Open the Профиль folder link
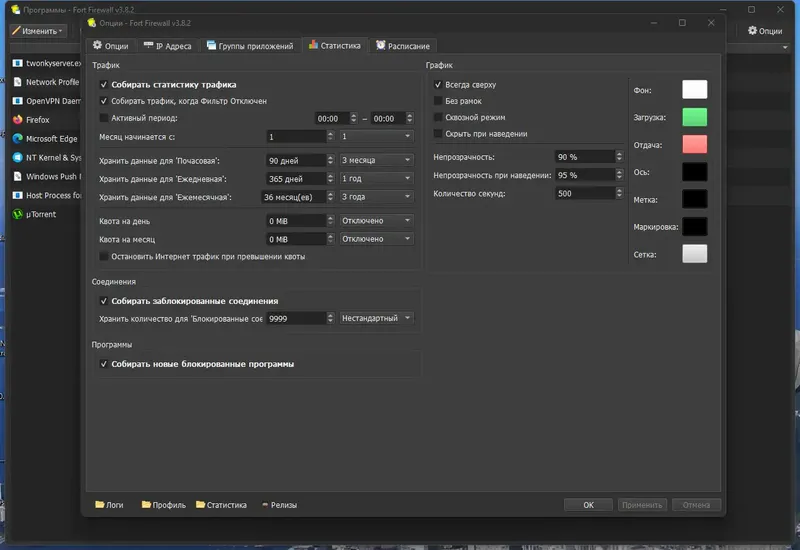 pos(162,505)
